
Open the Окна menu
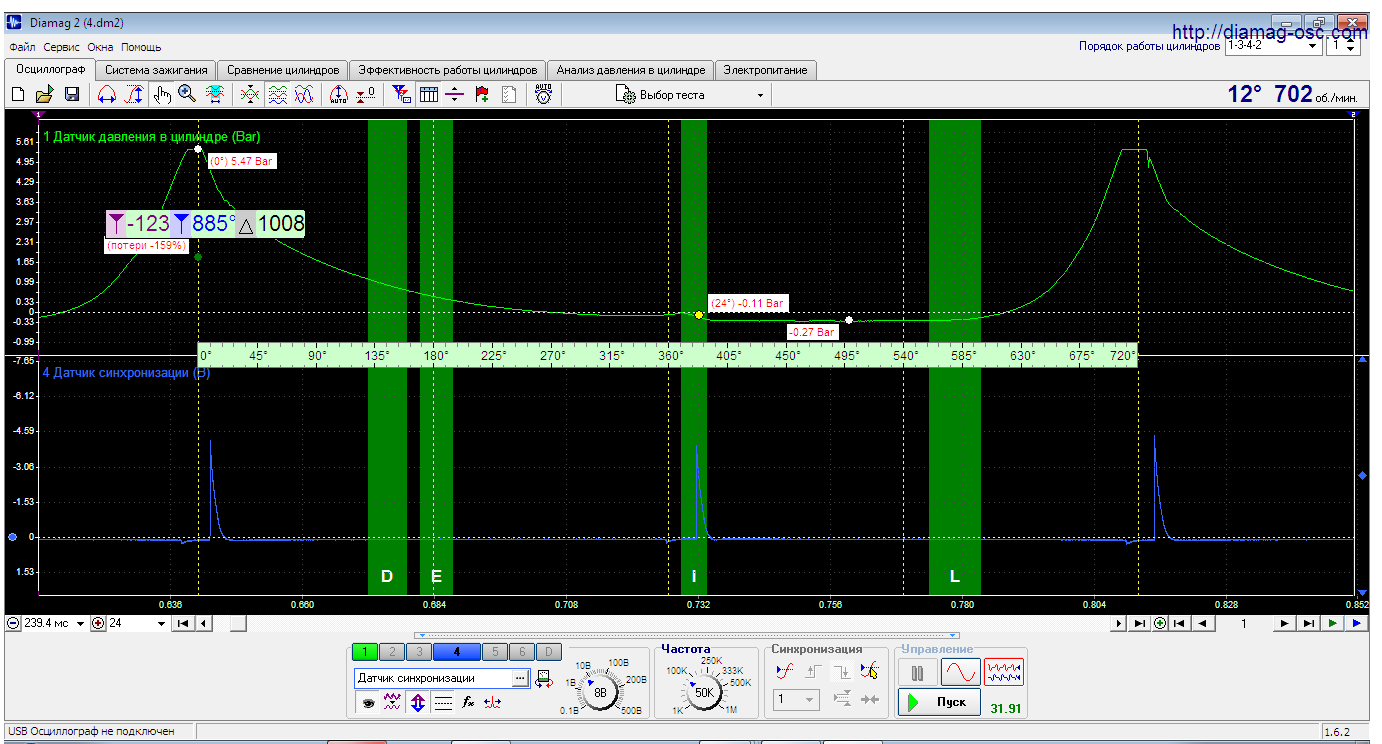click(x=100, y=47)
